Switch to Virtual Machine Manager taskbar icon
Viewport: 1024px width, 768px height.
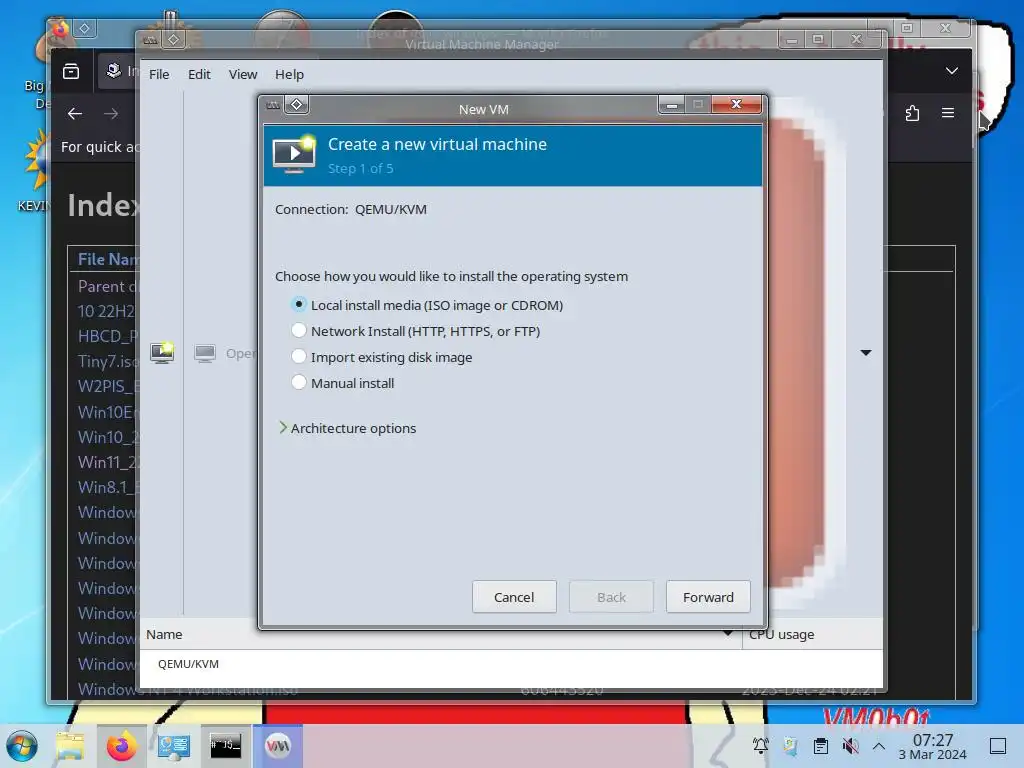point(278,746)
